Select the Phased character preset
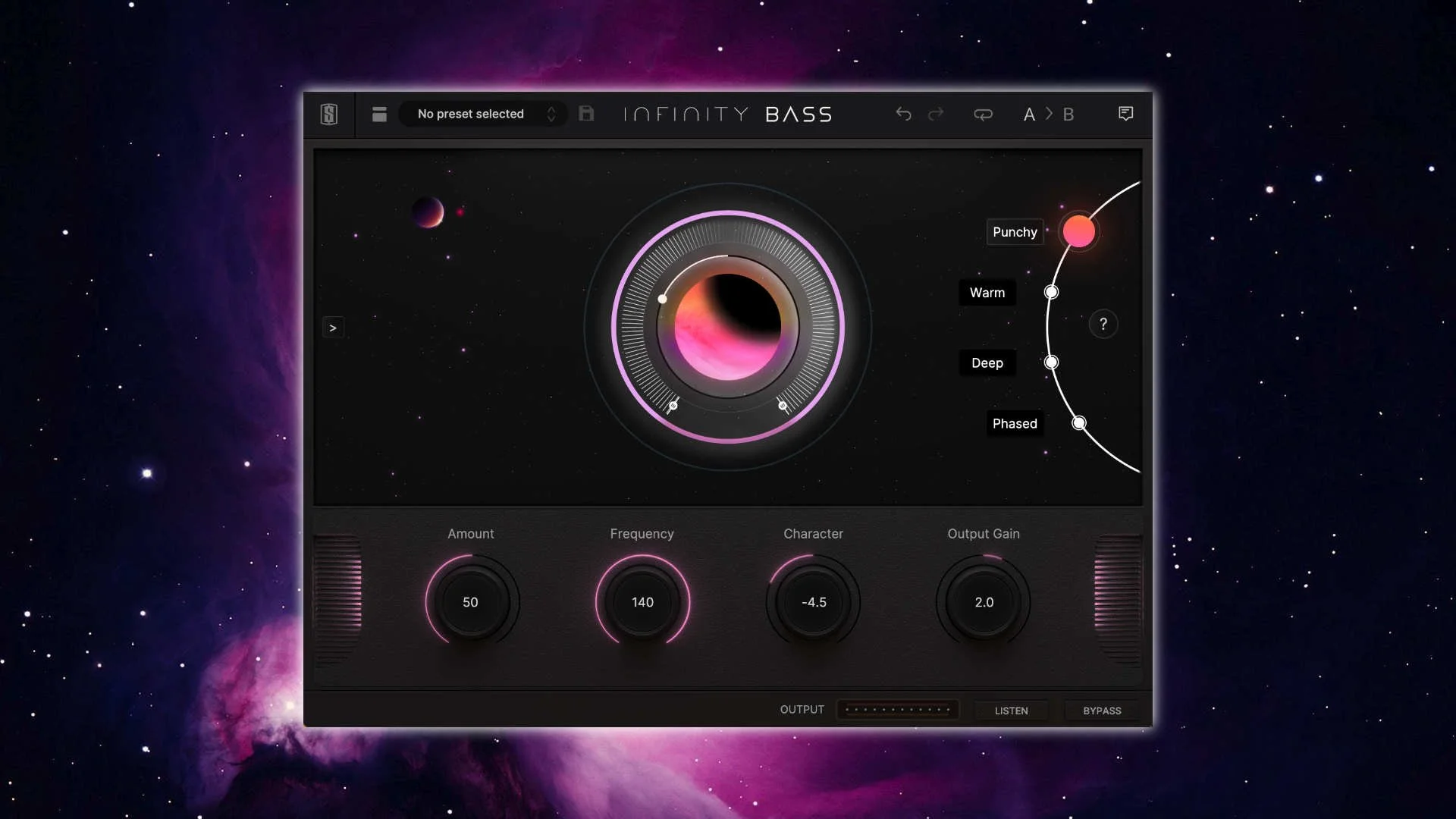 coord(1079,423)
